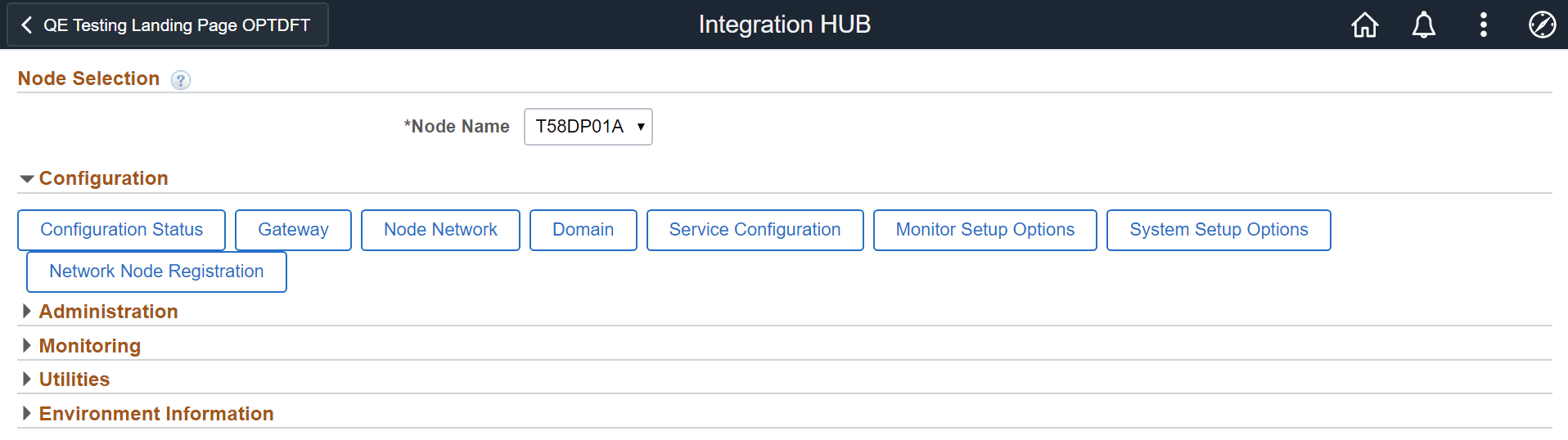Open the NavBar compass icon
Image resolution: width=1568 pixels, height=440 pixels.
pos(1542,25)
